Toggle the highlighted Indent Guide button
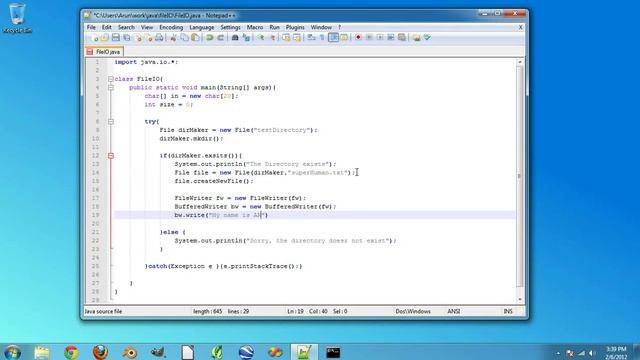This screenshot has width=640, height=360. (x=333, y=38)
